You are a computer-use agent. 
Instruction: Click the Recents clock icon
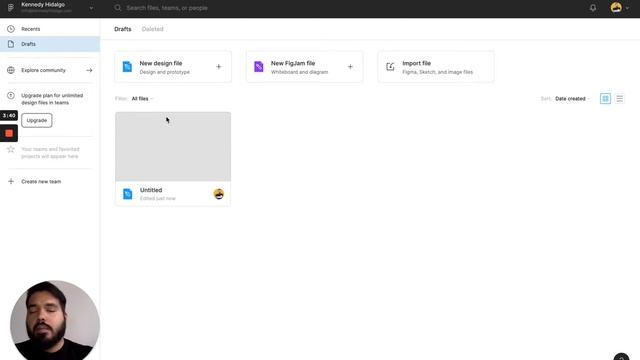[x=11, y=29]
